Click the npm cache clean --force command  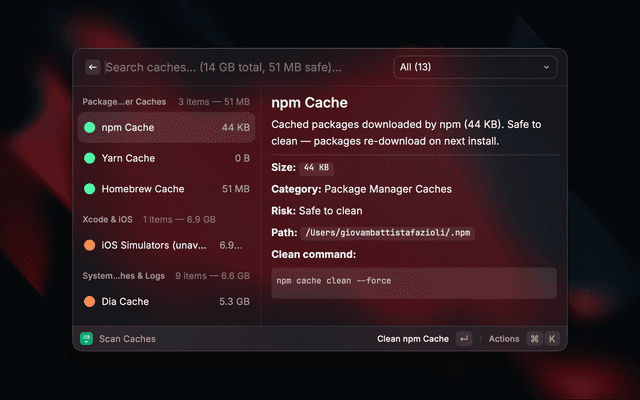click(x=333, y=281)
